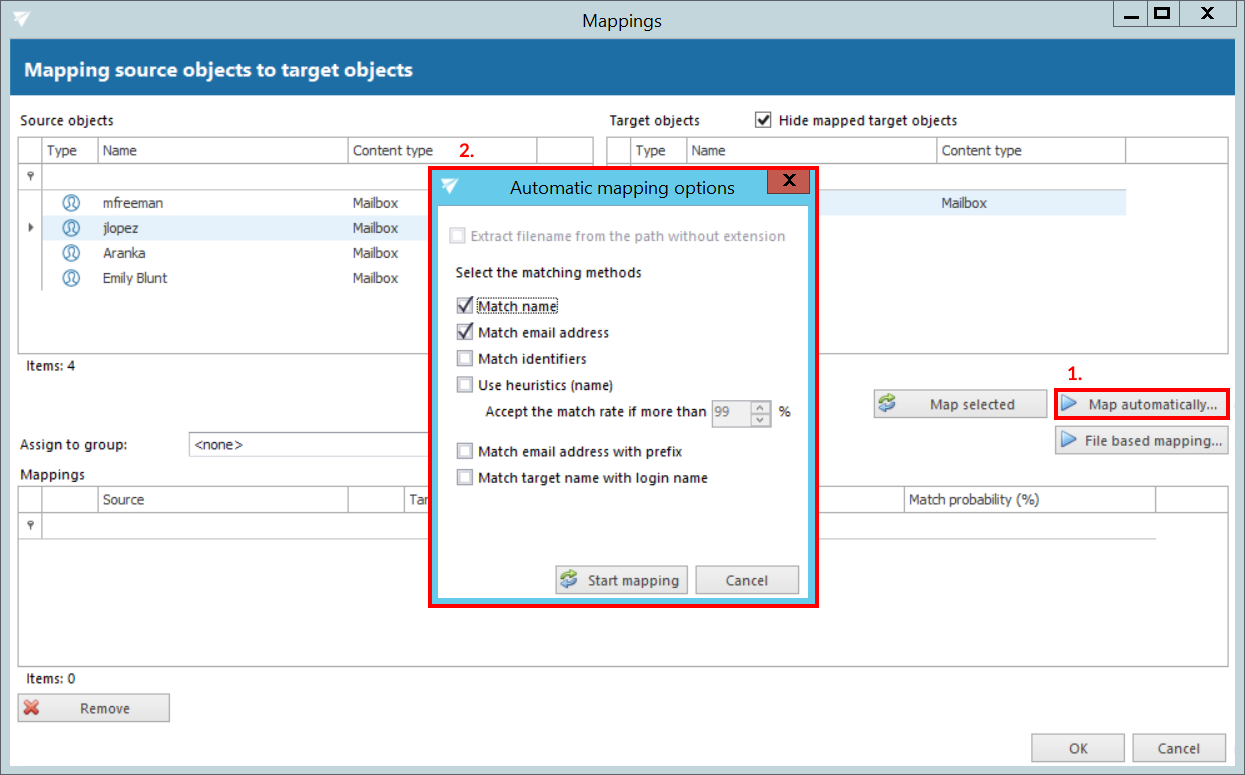Image resolution: width=1245 pixels, height=775 pixels.
Task: Toggle Hide mapped target objects
Action: coord(764,120)
